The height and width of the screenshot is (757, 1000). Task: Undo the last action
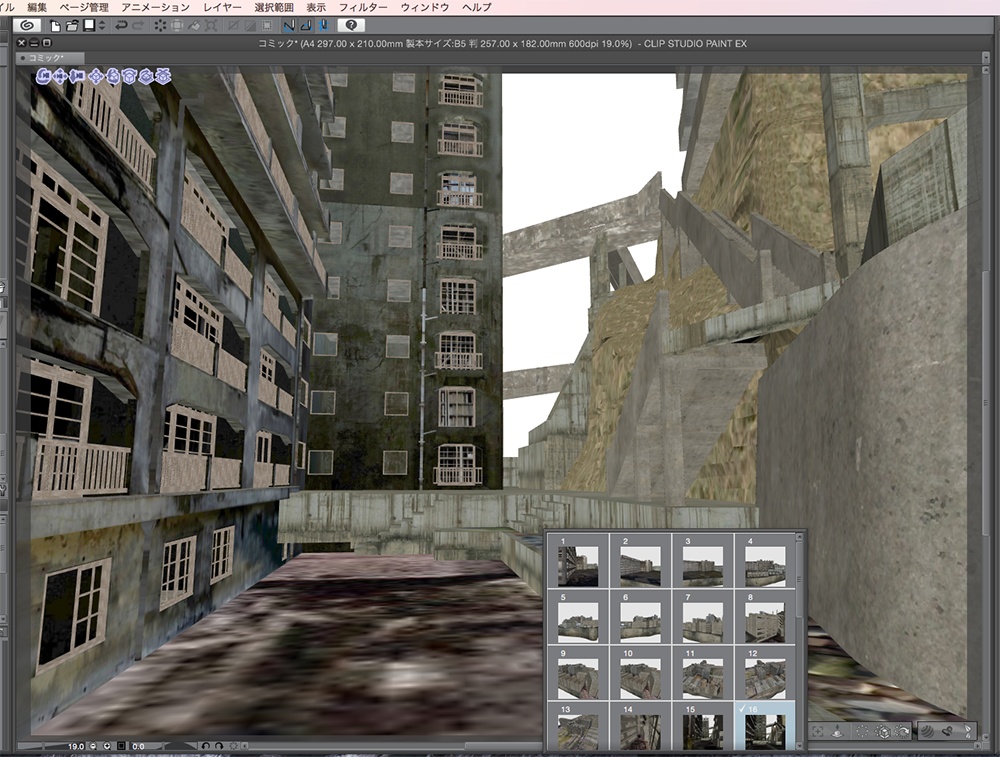tap(121, 26)
